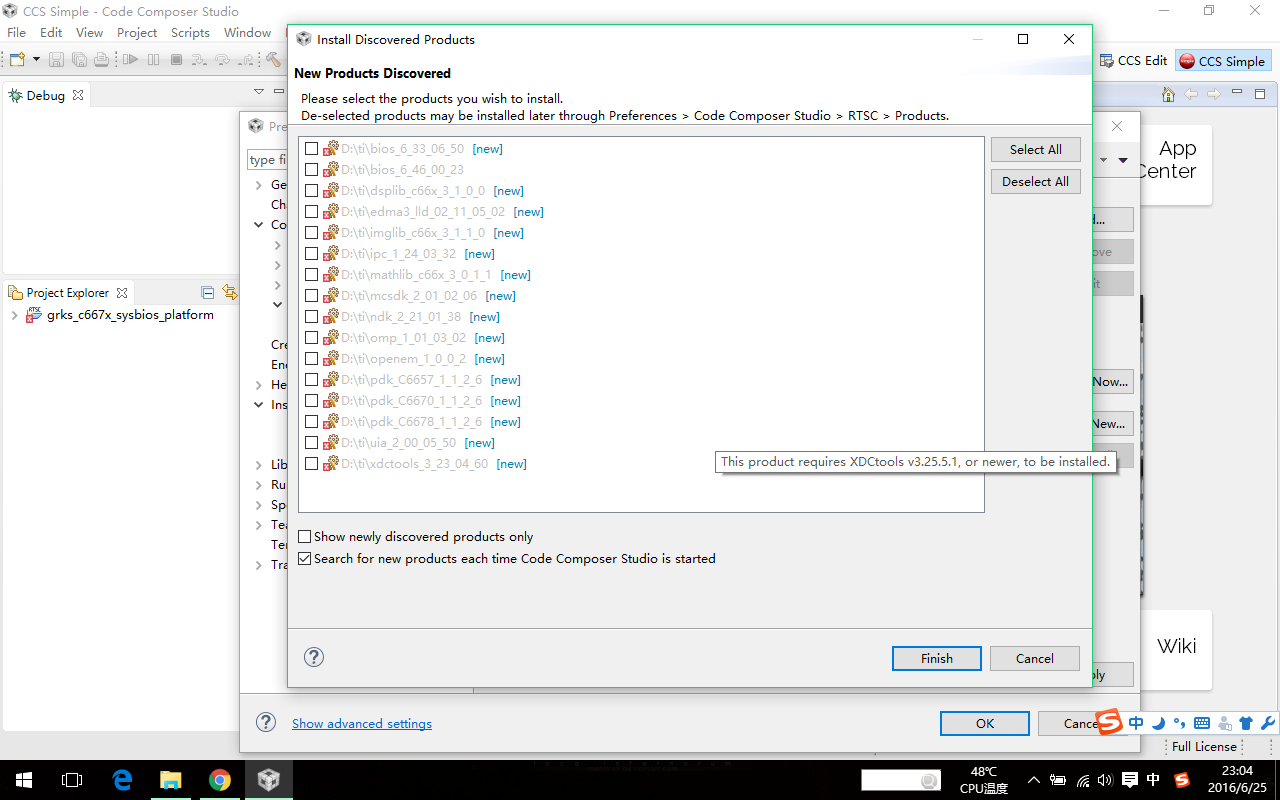
Task: Open the Project menu
Action: [137, 32]
